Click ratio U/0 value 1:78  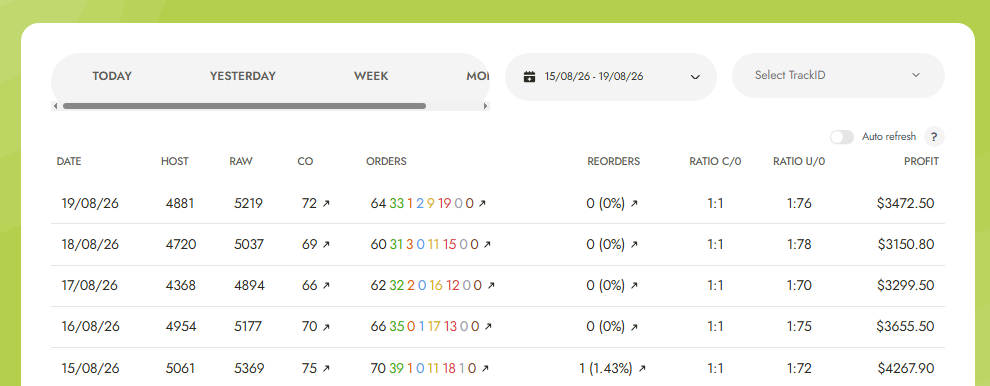pos(799,244)
